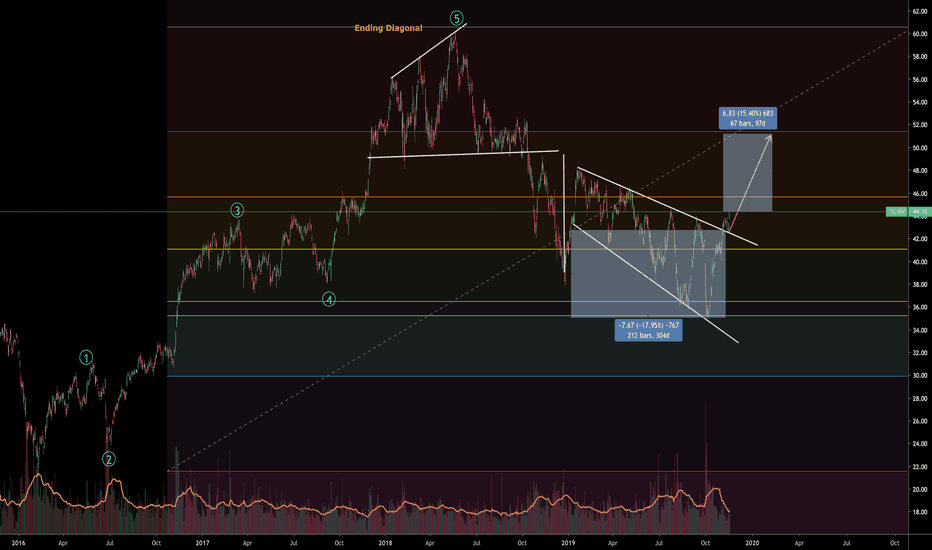This screenshot has width=932, height=550.
Task: Click the 60.00 price axis label
Action: (x=920, y=34)
